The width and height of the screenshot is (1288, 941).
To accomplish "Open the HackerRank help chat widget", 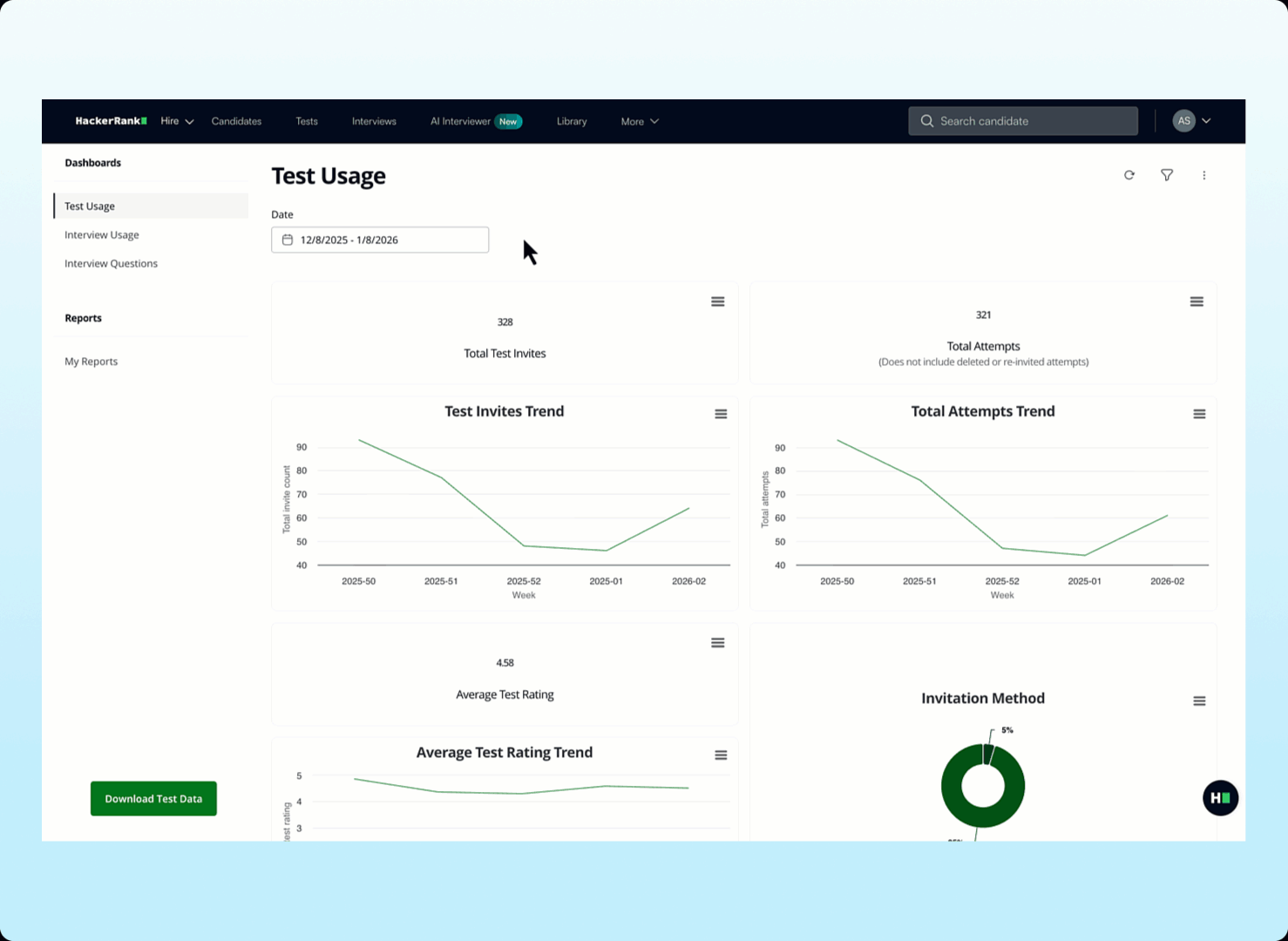I will (x=1220, y=798).
